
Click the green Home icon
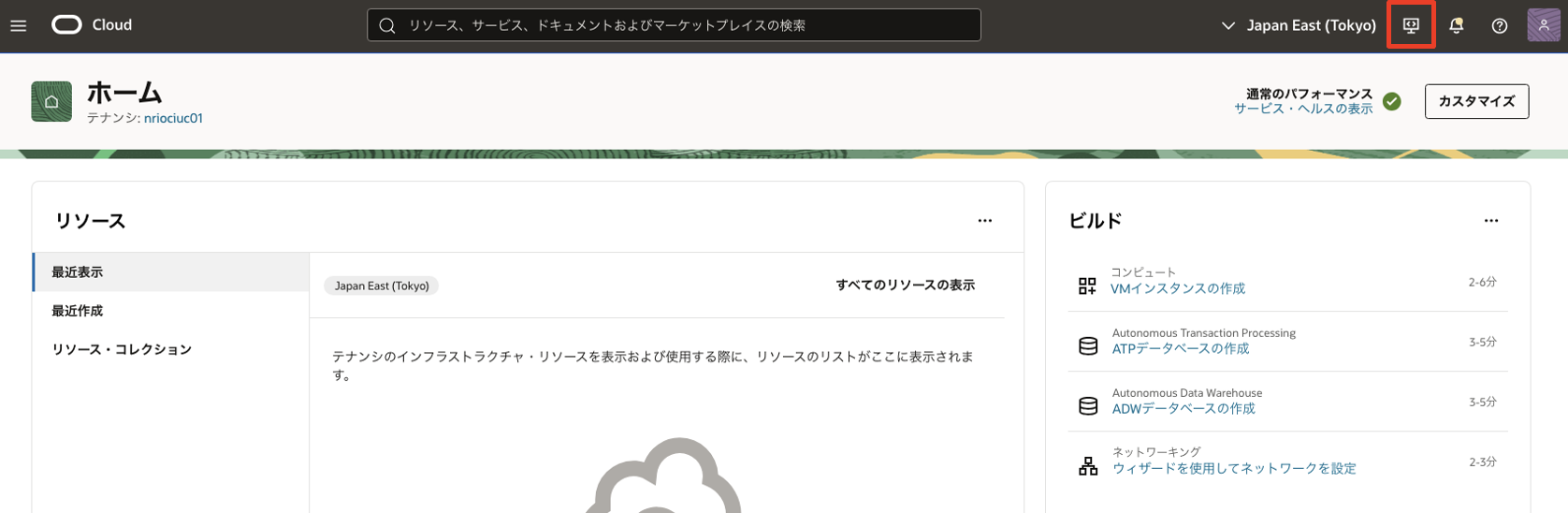[x=51, y=102]
